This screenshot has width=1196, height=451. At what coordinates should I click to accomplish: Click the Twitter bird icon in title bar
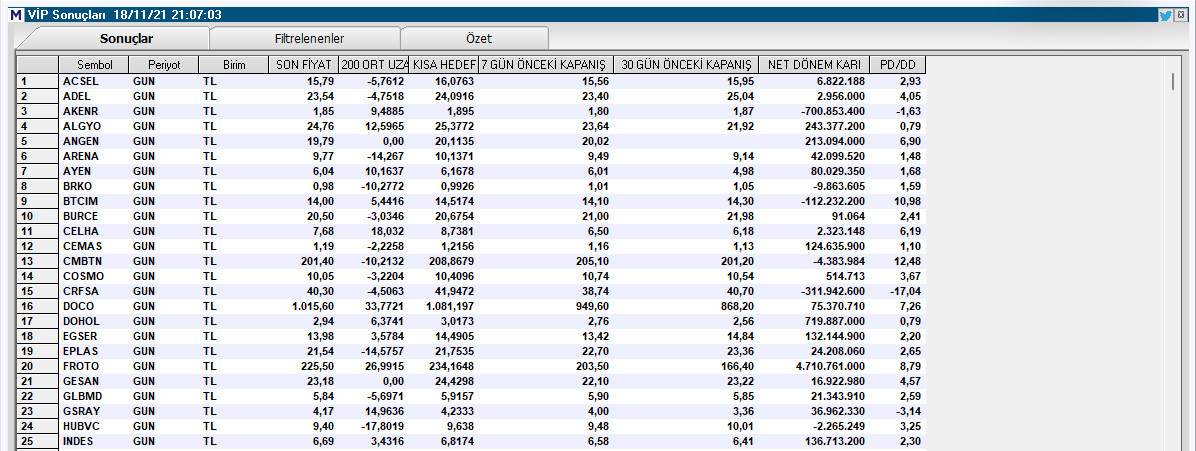1165,14
